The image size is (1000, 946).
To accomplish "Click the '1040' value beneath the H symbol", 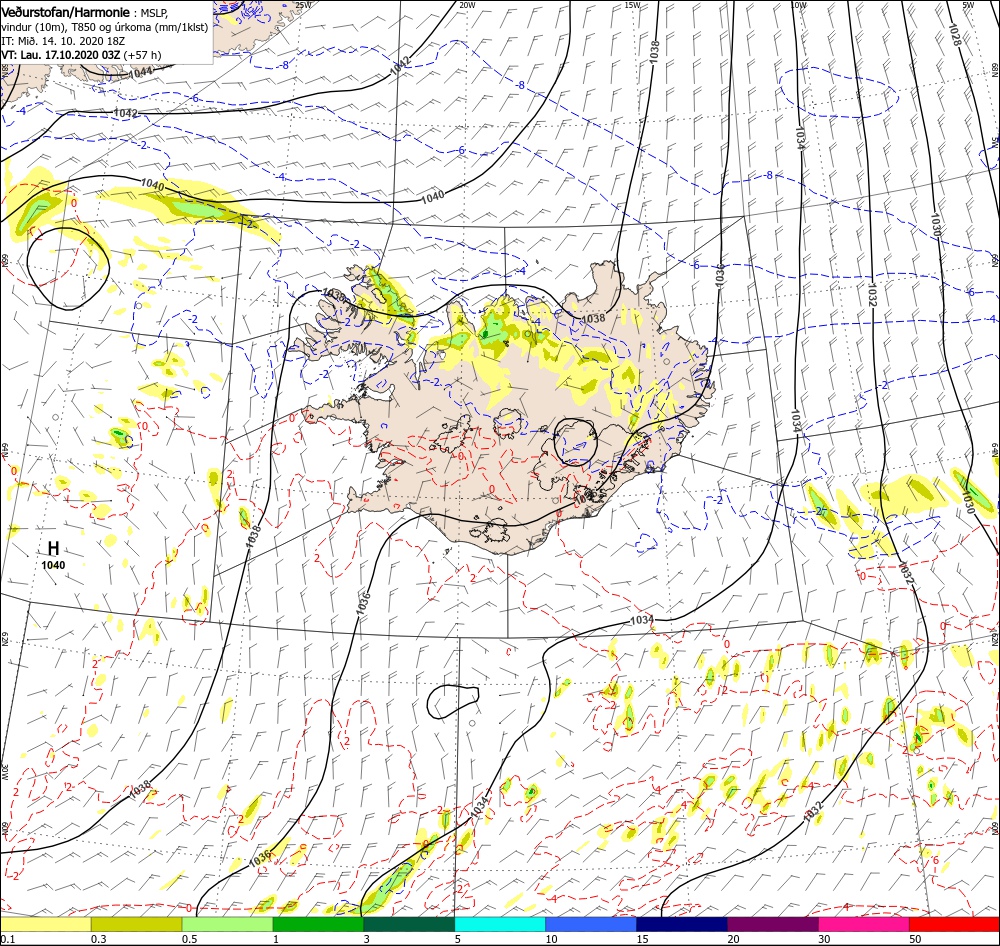I will [53, 565].
